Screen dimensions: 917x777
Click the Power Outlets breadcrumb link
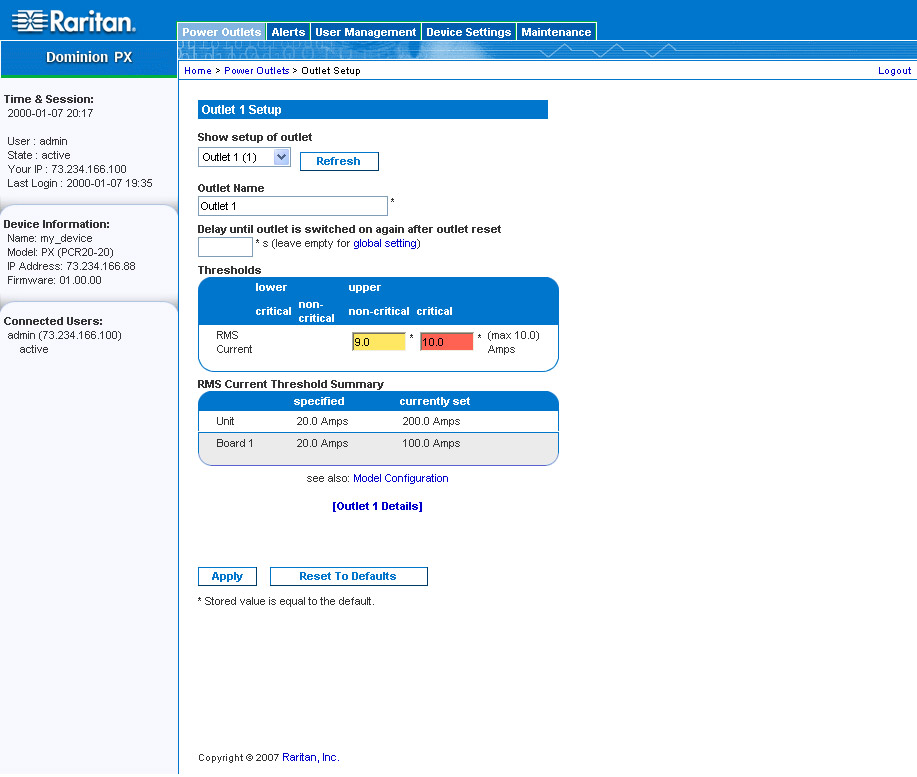click(256, 71)
